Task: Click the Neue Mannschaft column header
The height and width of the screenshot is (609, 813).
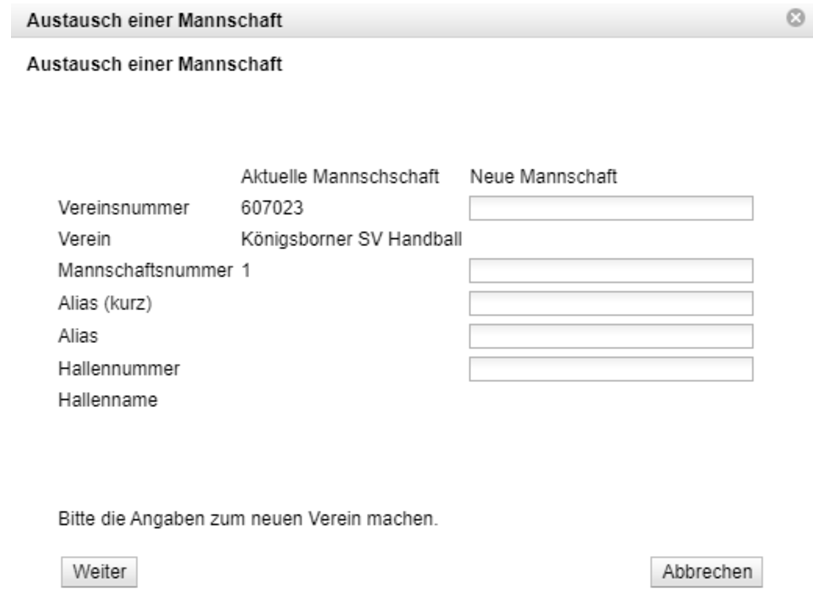Action: [x=543, y=177]
